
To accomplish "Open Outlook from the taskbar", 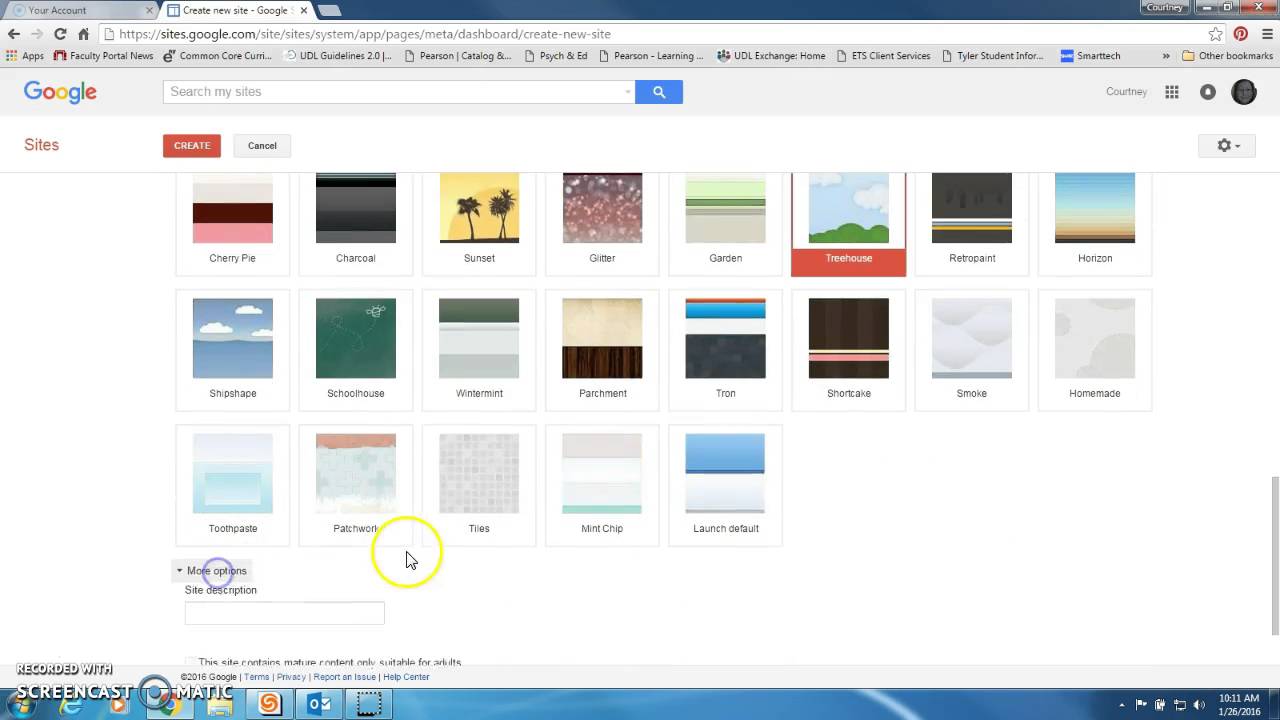I will (x=319, y=704).
